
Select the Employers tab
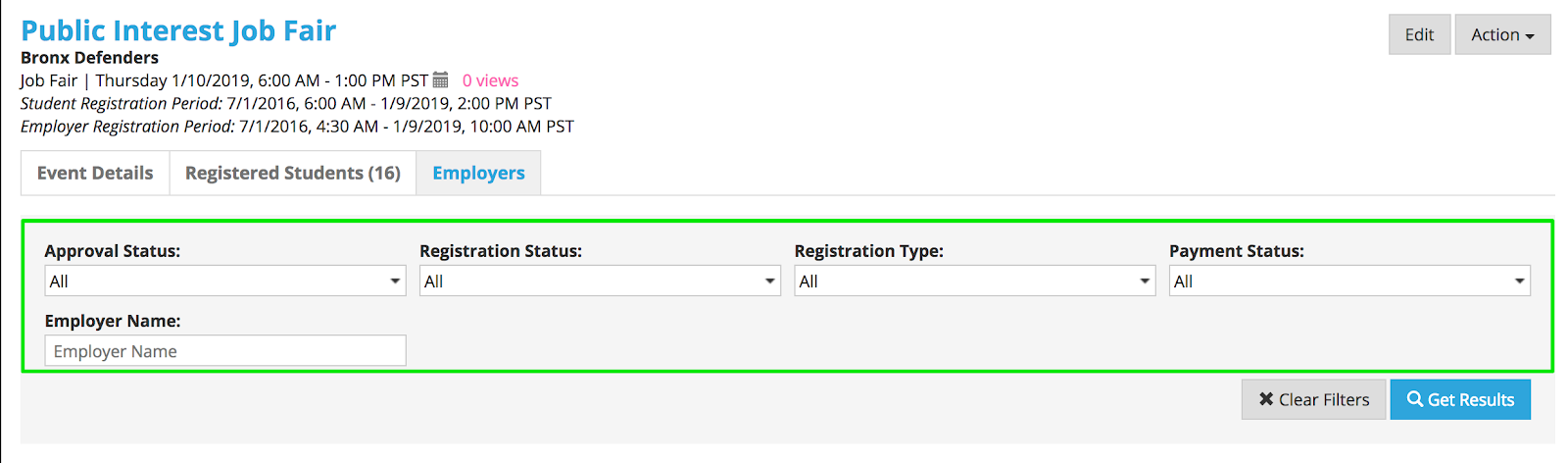click(478, 173)
